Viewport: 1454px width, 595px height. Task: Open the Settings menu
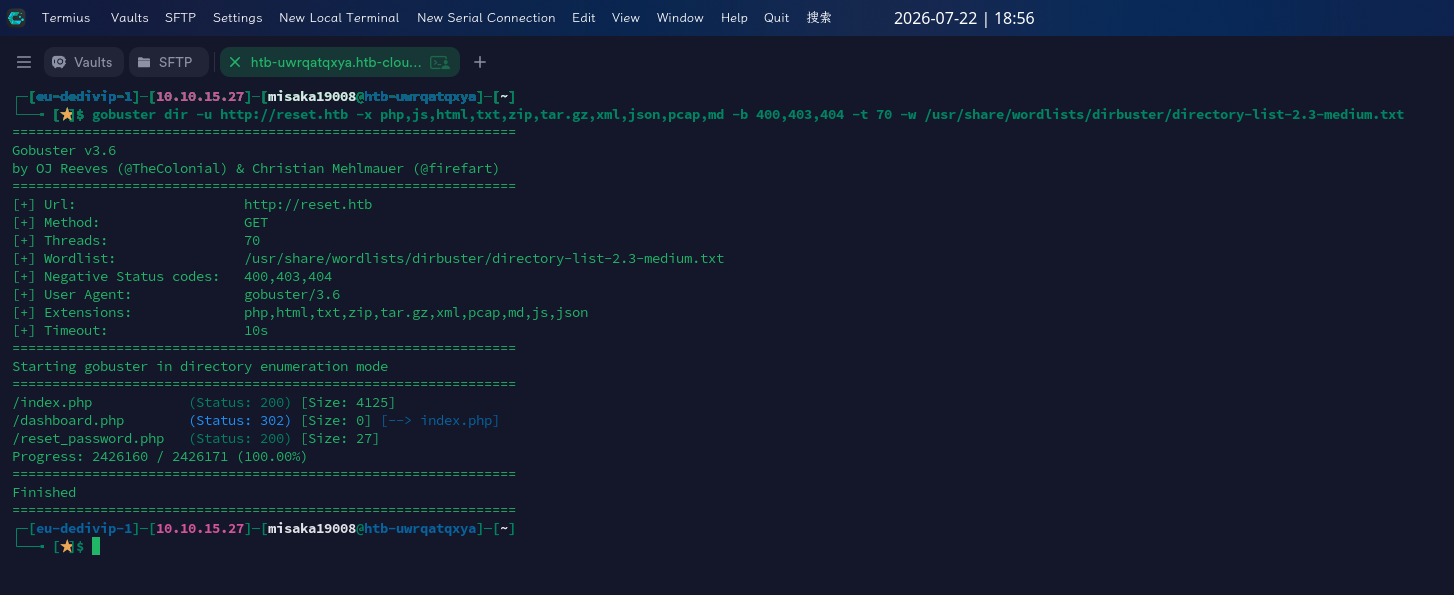click(x=238, y=18)
